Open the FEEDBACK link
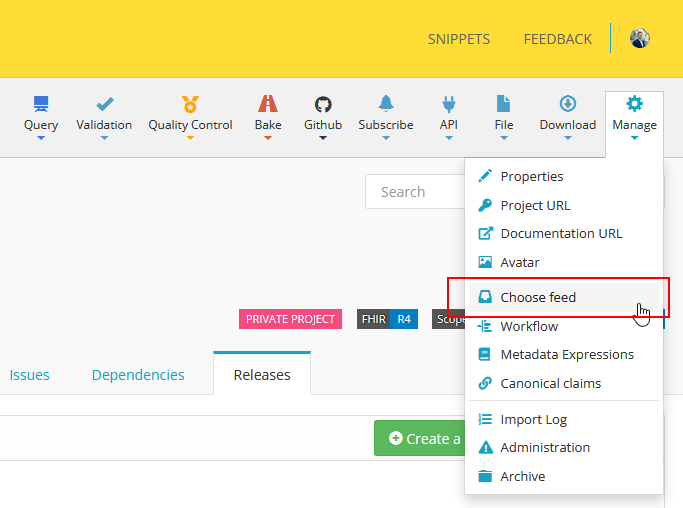 (558, 39)
